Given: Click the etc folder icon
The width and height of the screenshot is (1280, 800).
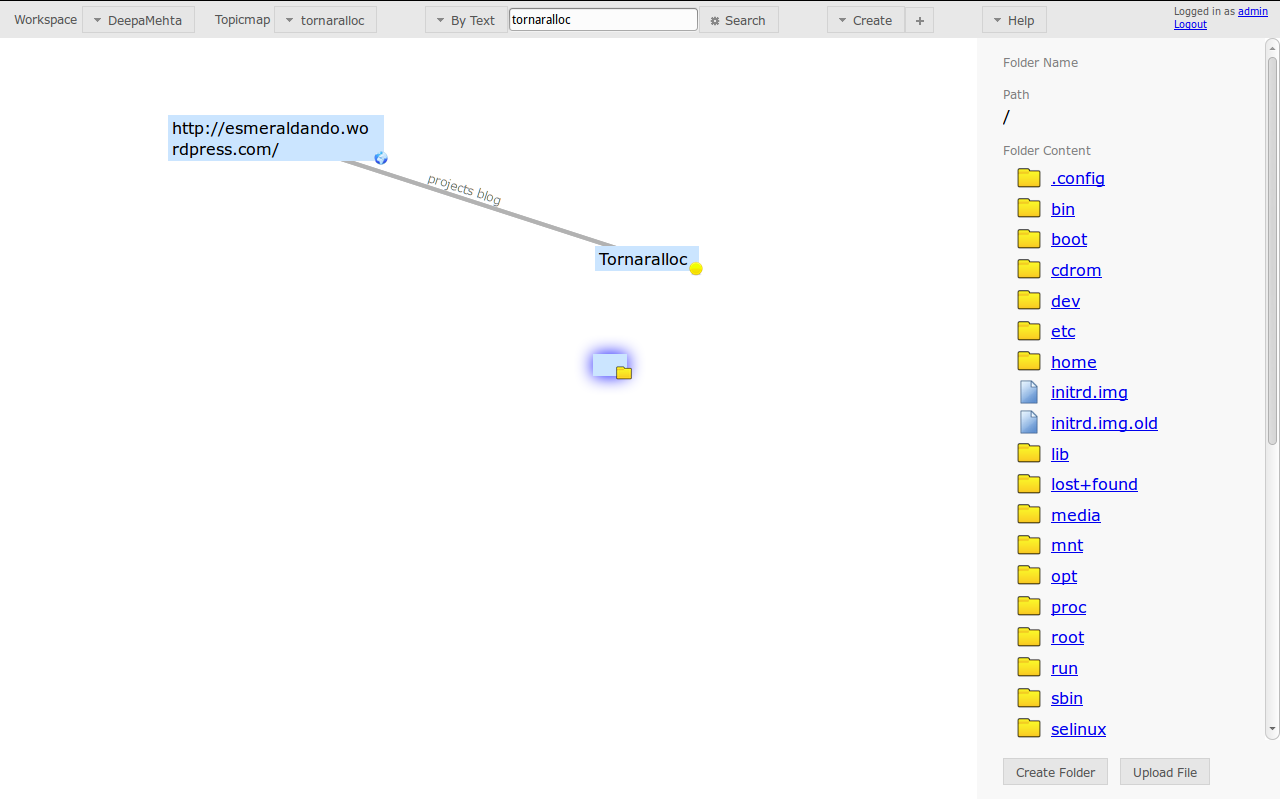Looking at the screenshot, I should (1029, 330).
